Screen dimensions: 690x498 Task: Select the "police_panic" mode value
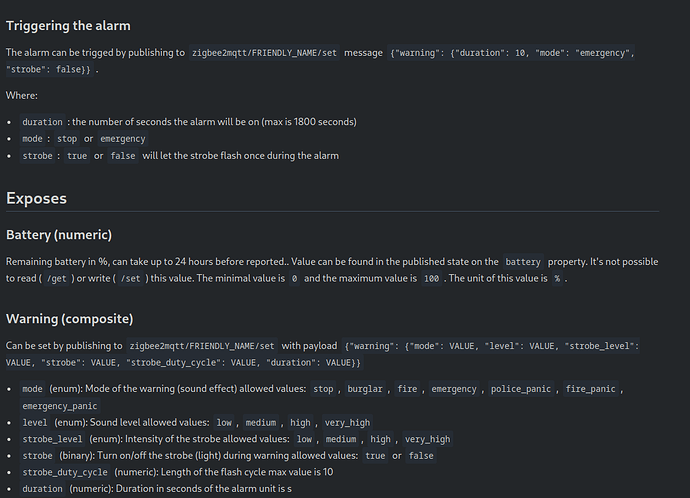(x=521, y=389)
